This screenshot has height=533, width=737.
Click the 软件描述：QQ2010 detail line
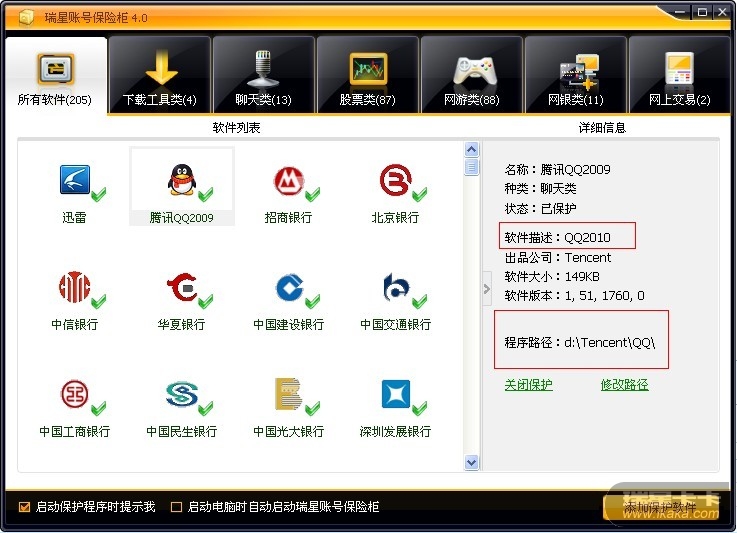(x=557, y=237)
